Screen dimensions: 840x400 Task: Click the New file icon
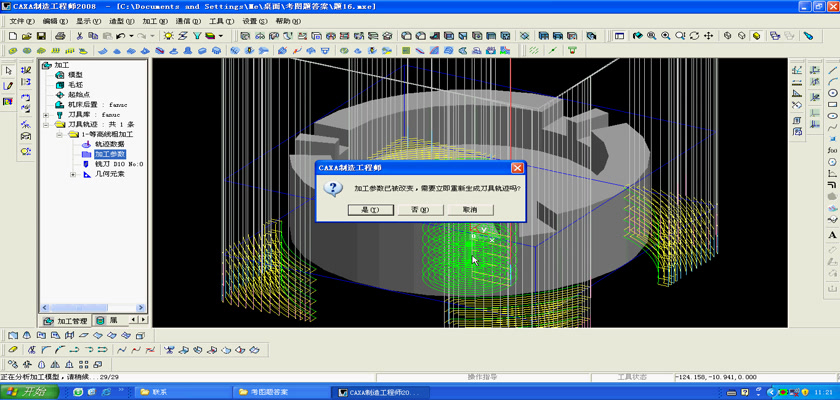tap(13, 36)
